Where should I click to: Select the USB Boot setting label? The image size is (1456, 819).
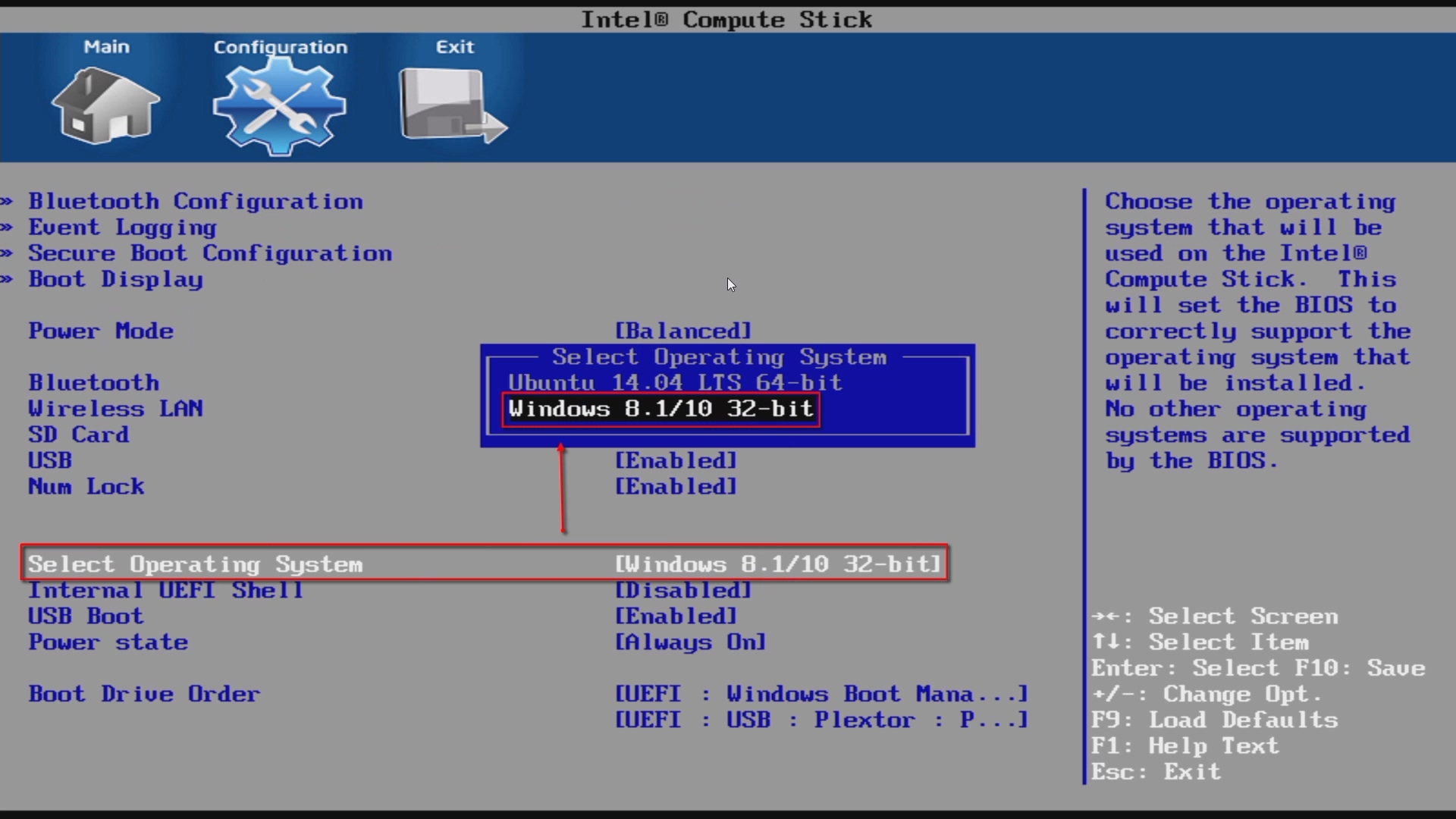pos(86,617)
